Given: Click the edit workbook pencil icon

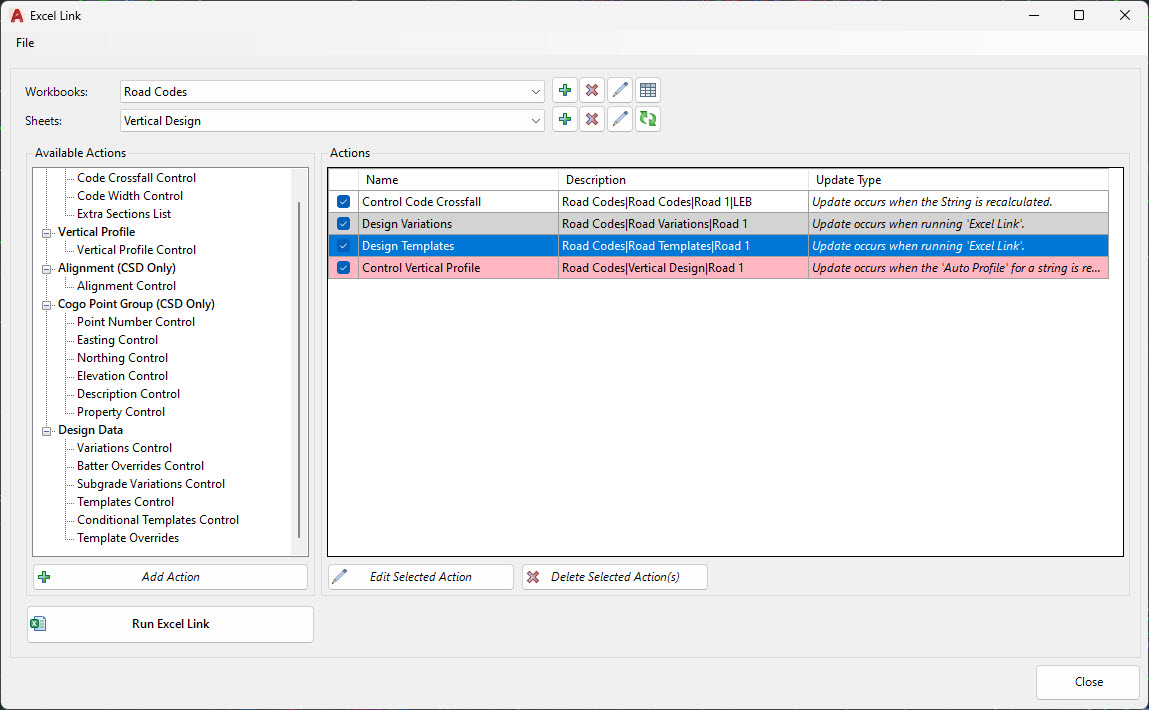Looking at the screenshot, I should (620, 90).
